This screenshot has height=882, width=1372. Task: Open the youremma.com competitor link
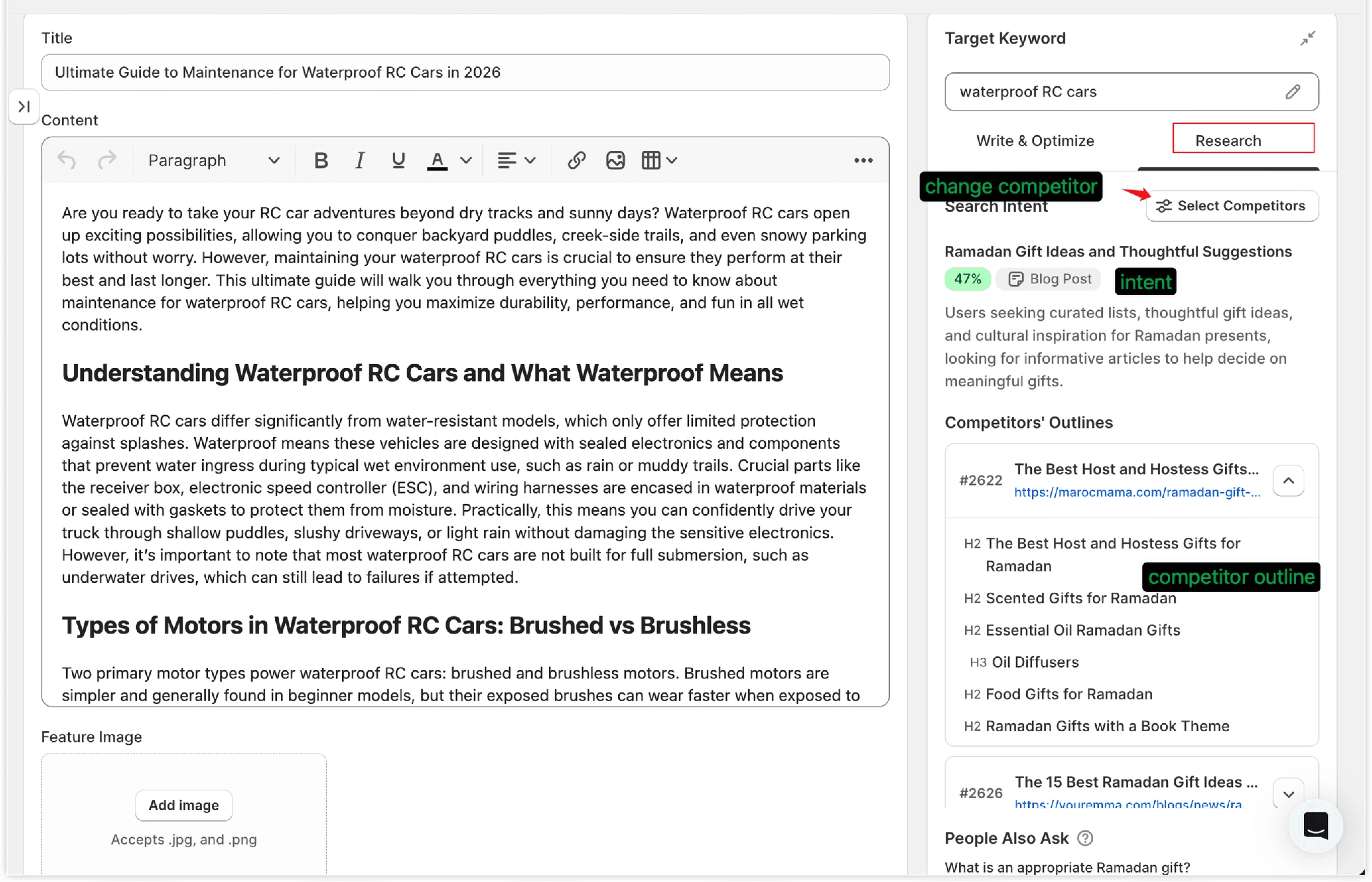pyautogui.click(x=1133, y=804)
